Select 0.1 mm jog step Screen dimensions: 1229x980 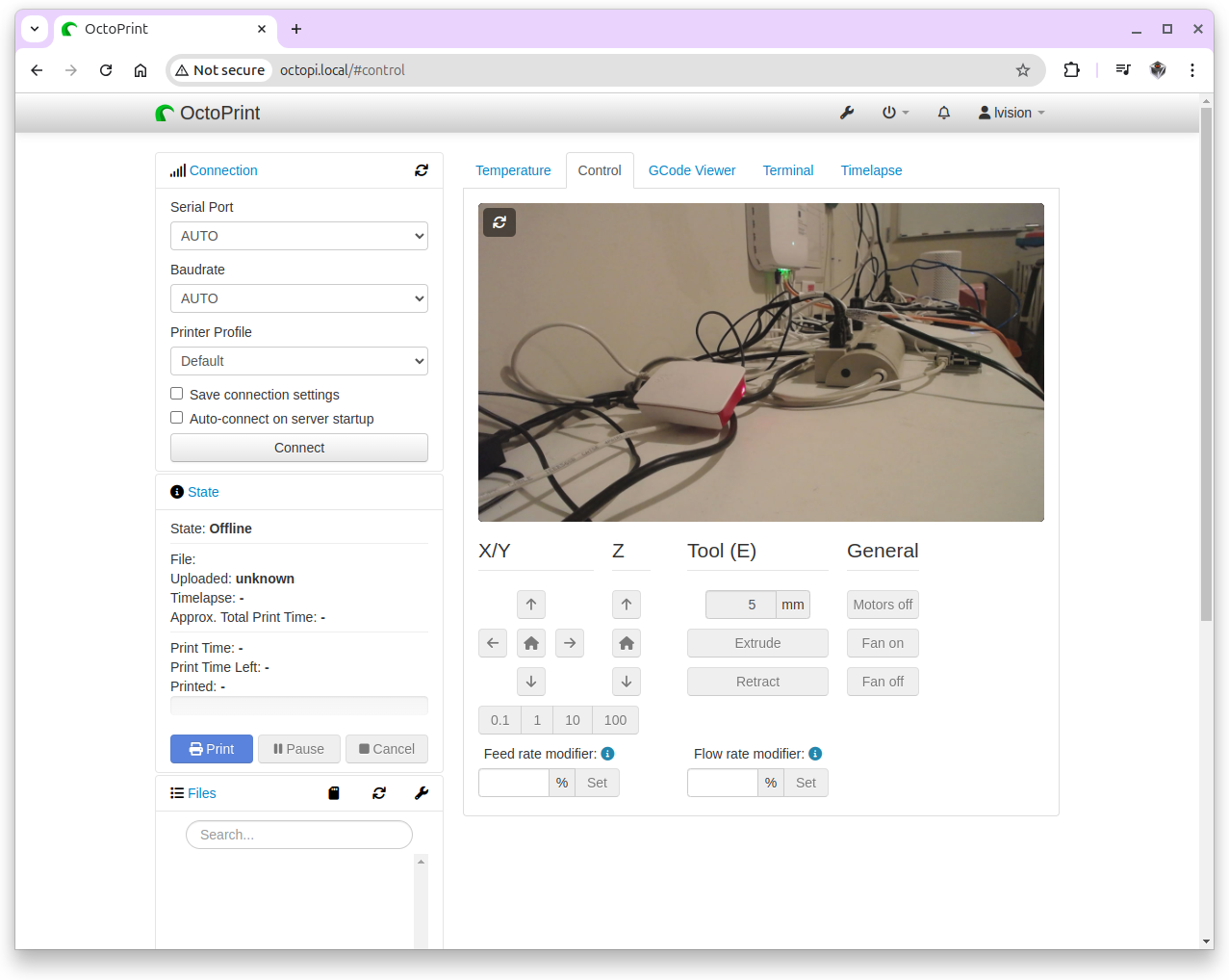499,720
